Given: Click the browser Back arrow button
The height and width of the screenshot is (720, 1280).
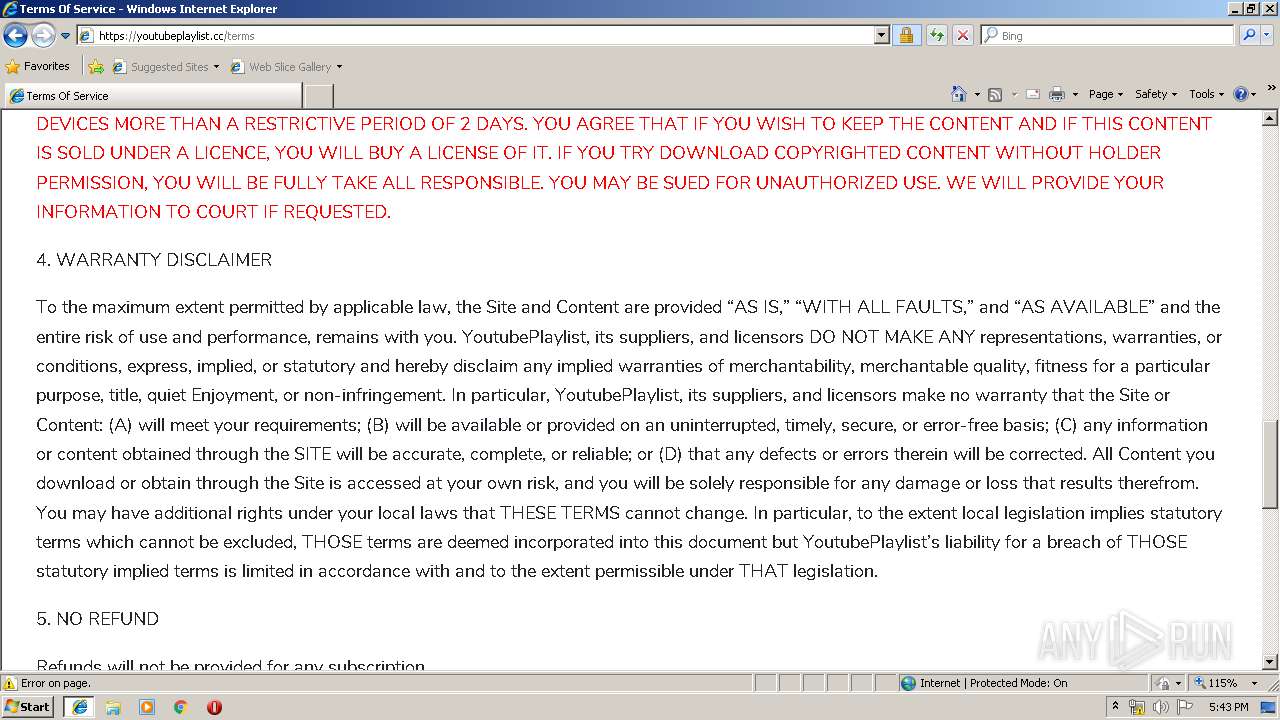Looking at the screenshot, I should [15, 36].
